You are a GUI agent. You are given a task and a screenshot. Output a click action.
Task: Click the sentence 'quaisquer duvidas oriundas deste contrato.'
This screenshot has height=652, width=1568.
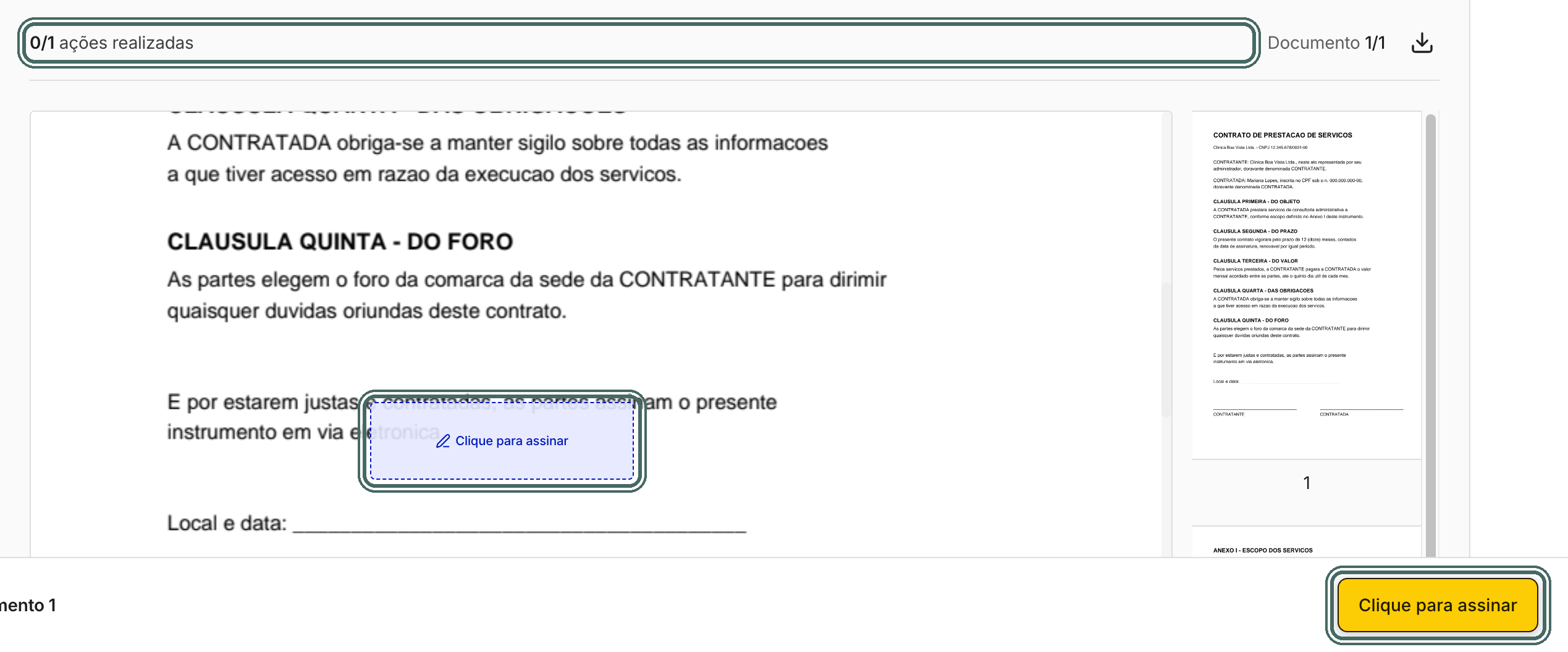[366, 311]
